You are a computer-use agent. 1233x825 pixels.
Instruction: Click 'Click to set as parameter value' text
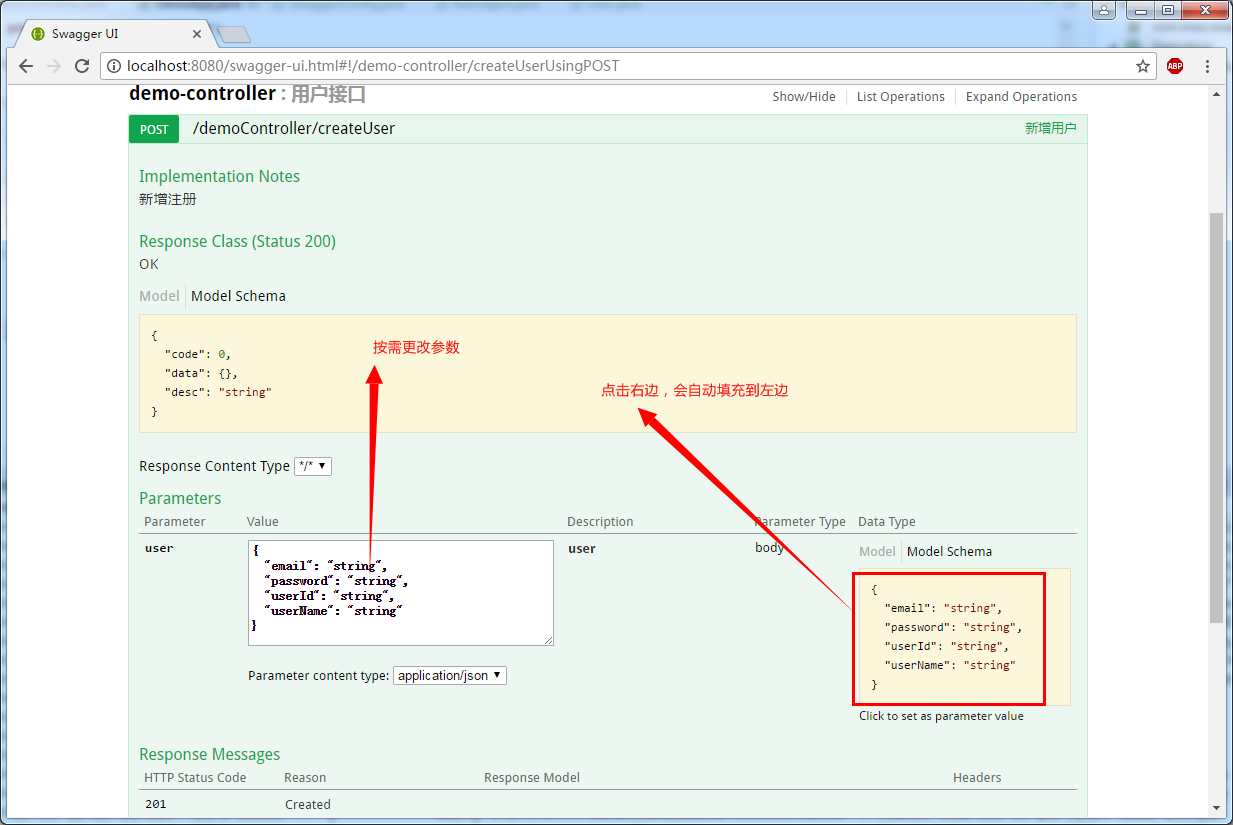[941, 716]
